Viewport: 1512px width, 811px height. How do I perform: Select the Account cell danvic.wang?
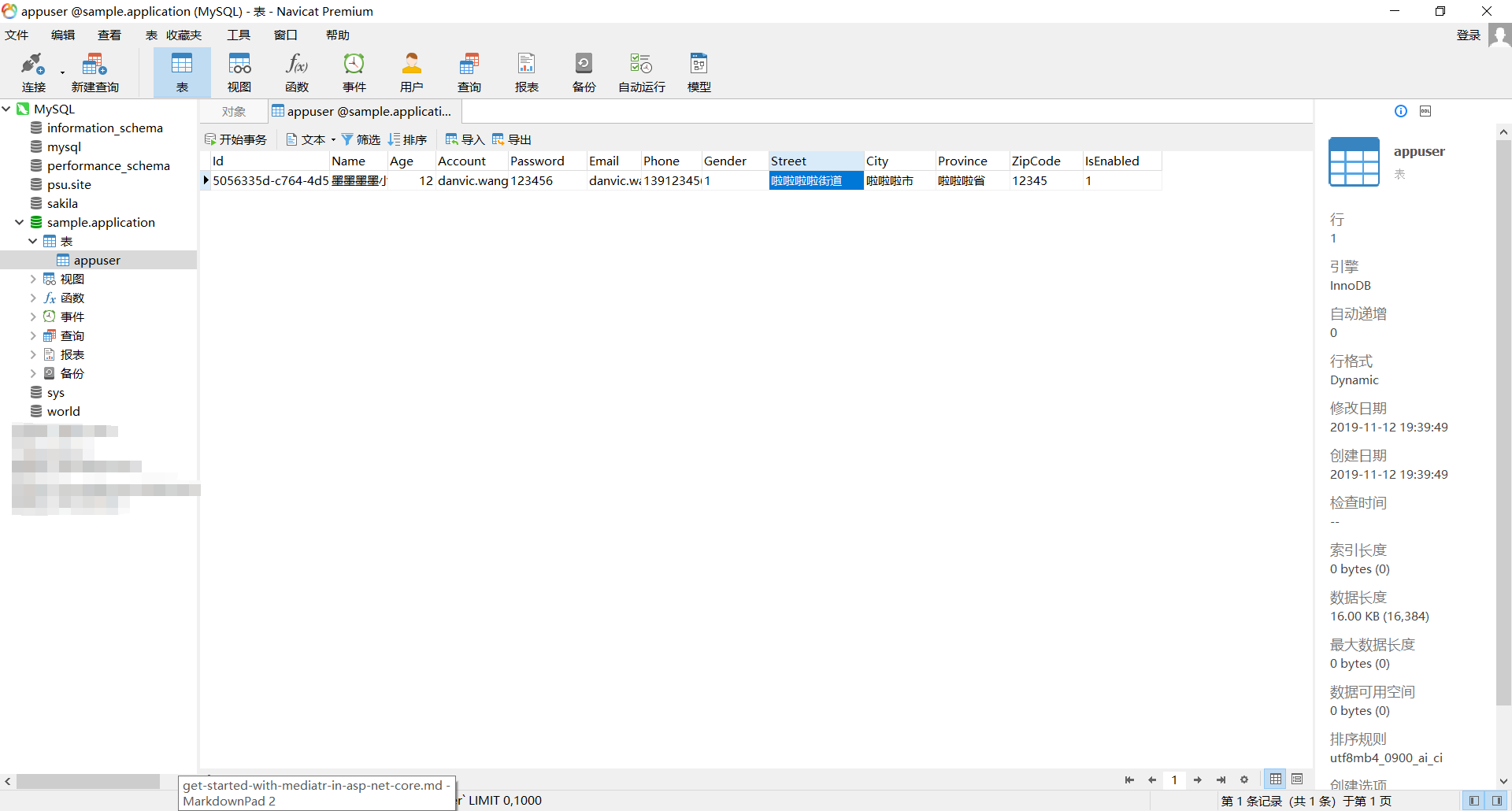pyautogui.click(x=472, y=181)
